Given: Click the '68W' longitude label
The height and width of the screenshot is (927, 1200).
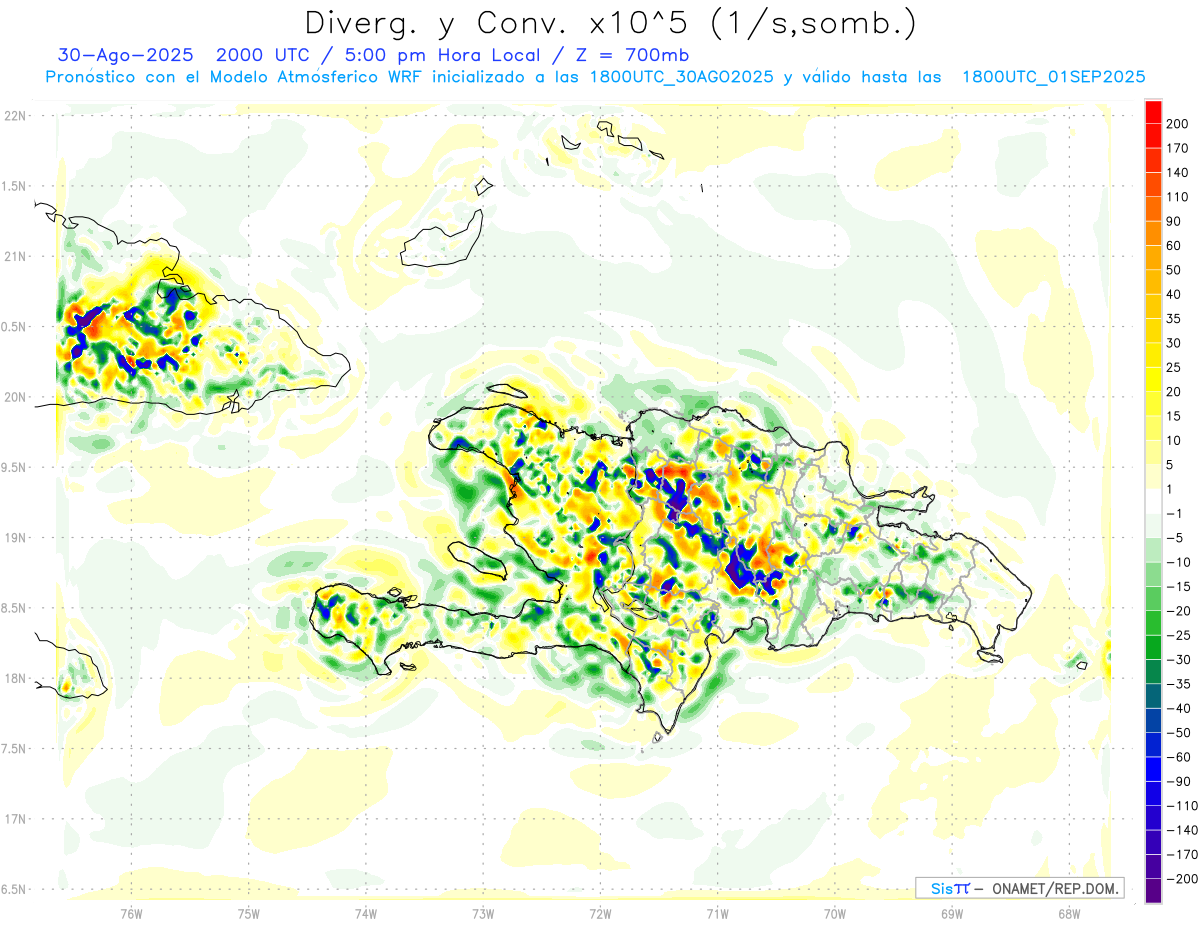Looking at the screenshot, I should pos(1069,913).
